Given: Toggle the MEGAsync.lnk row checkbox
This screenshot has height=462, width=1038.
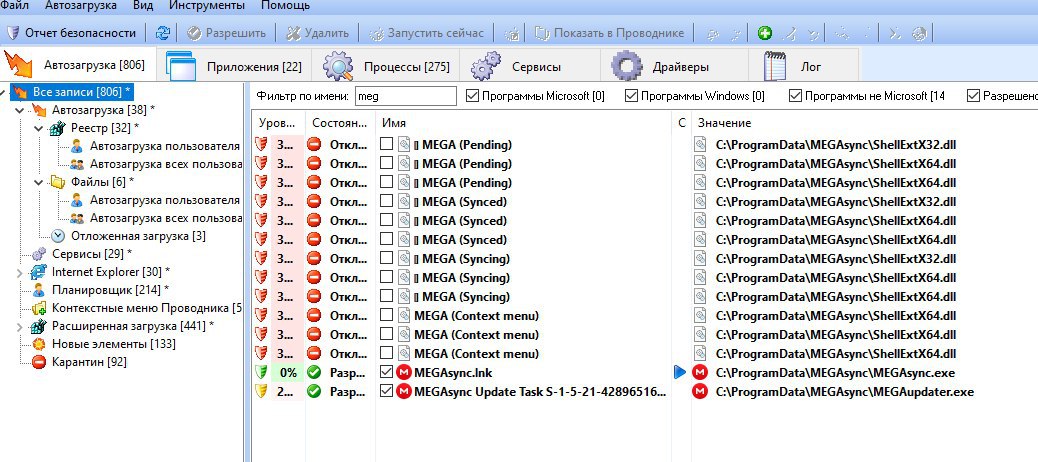Looking at the screenshot, I should pyautogui.click(x=387, y=373).
